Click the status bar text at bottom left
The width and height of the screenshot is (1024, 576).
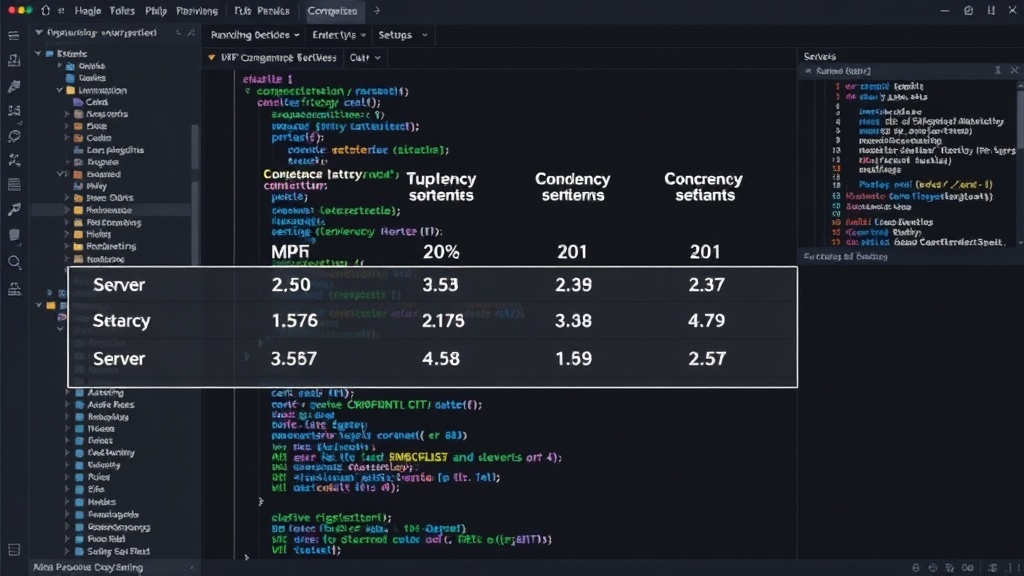[88, 567]
